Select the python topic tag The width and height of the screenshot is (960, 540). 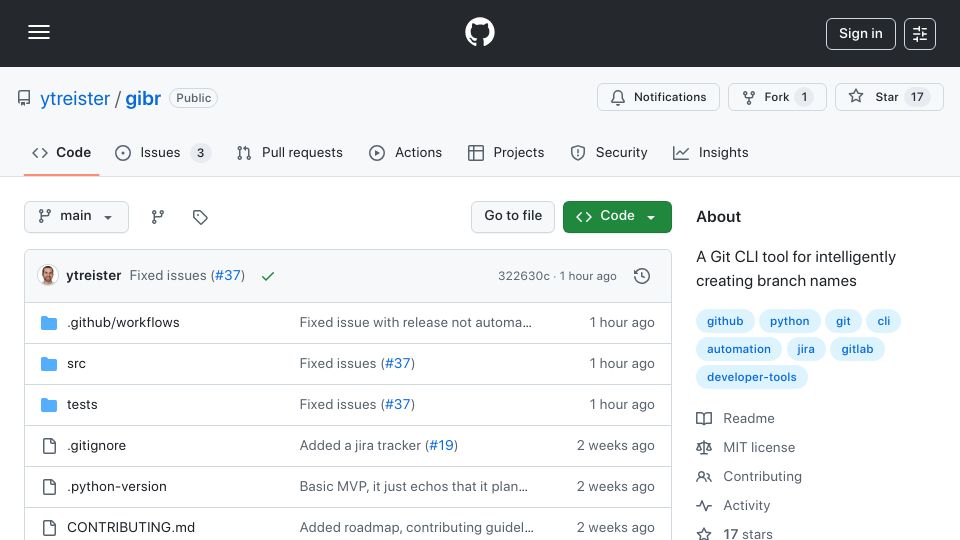tap(789, 321)
